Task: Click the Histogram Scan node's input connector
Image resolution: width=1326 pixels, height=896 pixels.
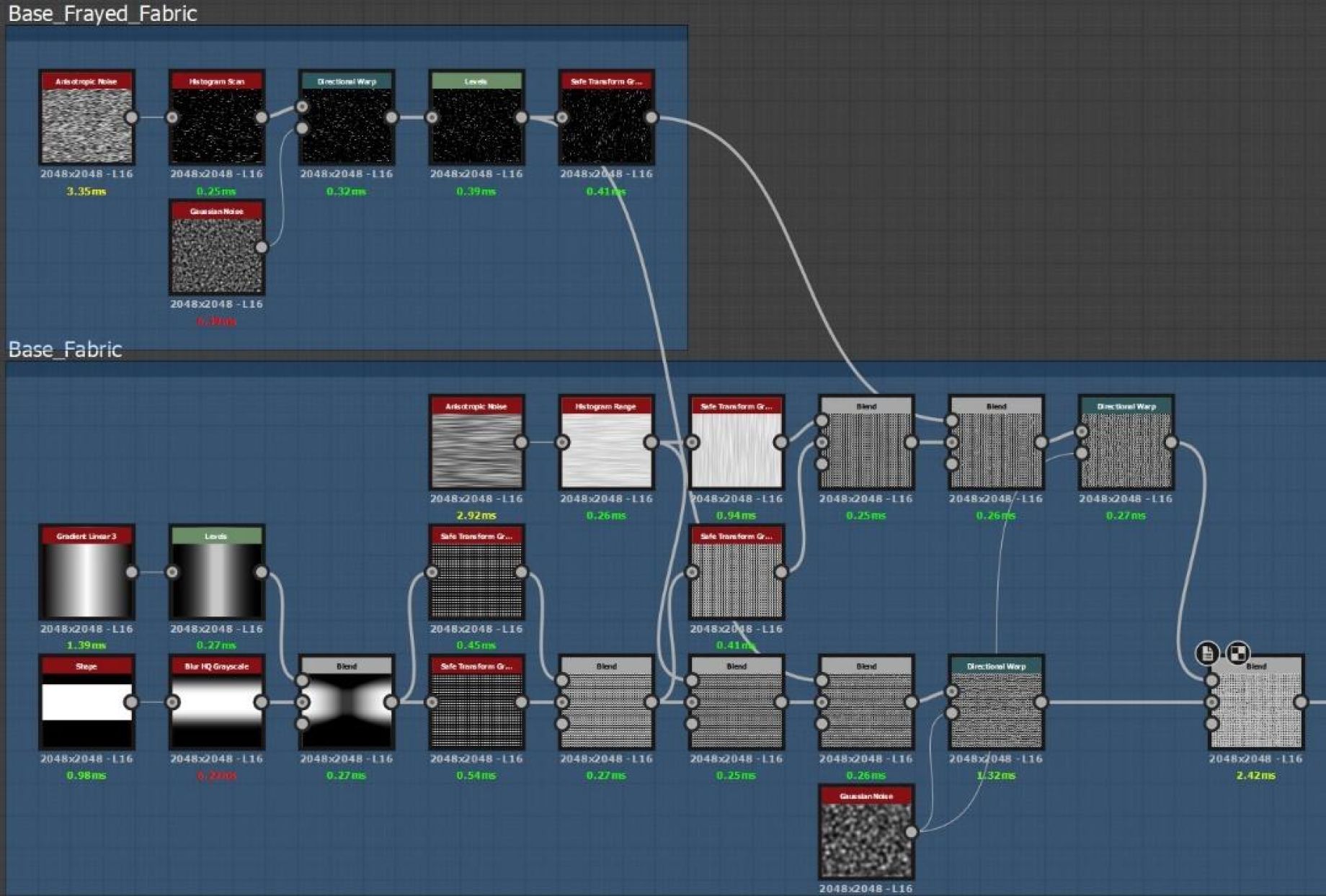Action: point(173,117)
